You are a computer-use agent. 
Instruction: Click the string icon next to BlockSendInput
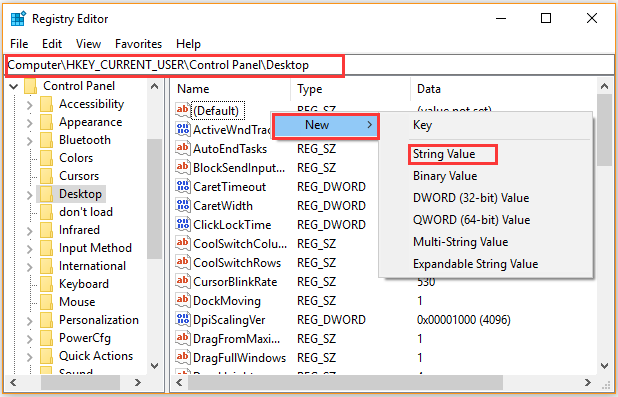[x=182, y=167]
